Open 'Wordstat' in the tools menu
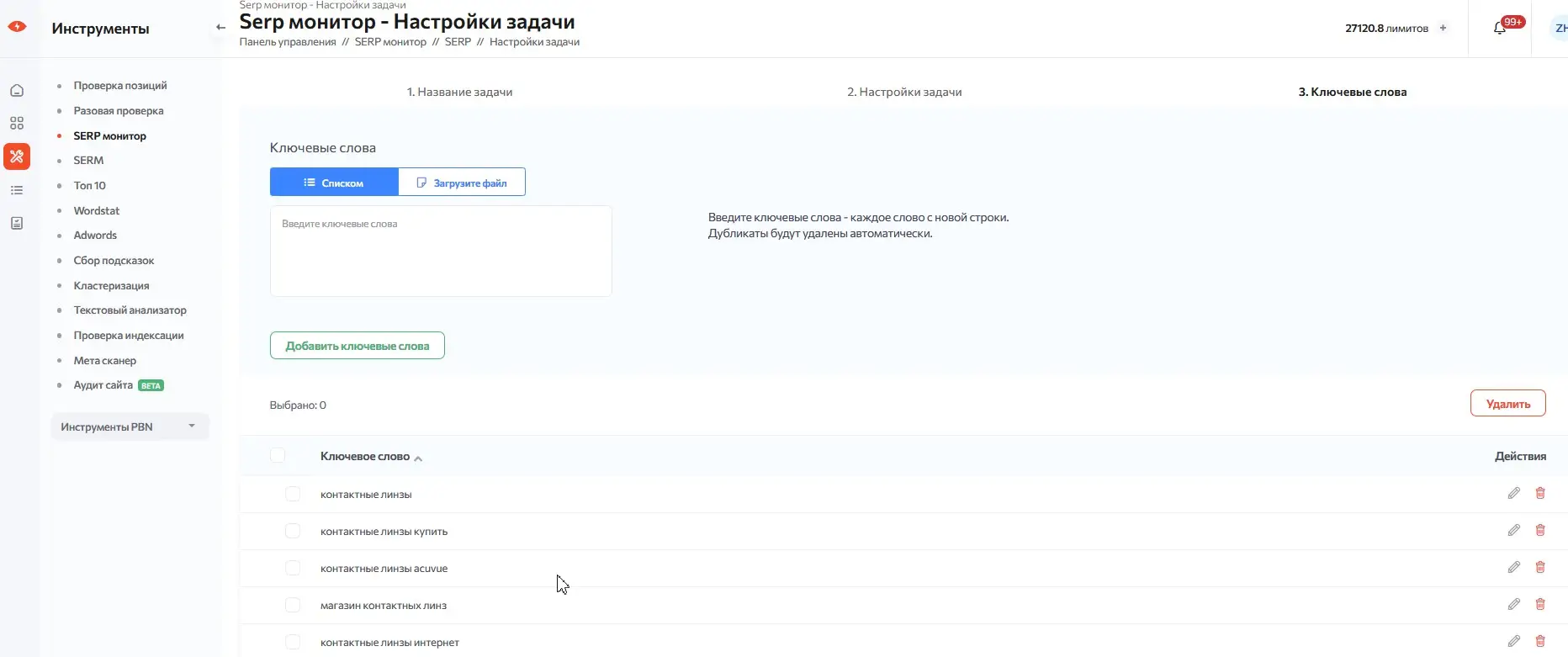 (97, 210)
